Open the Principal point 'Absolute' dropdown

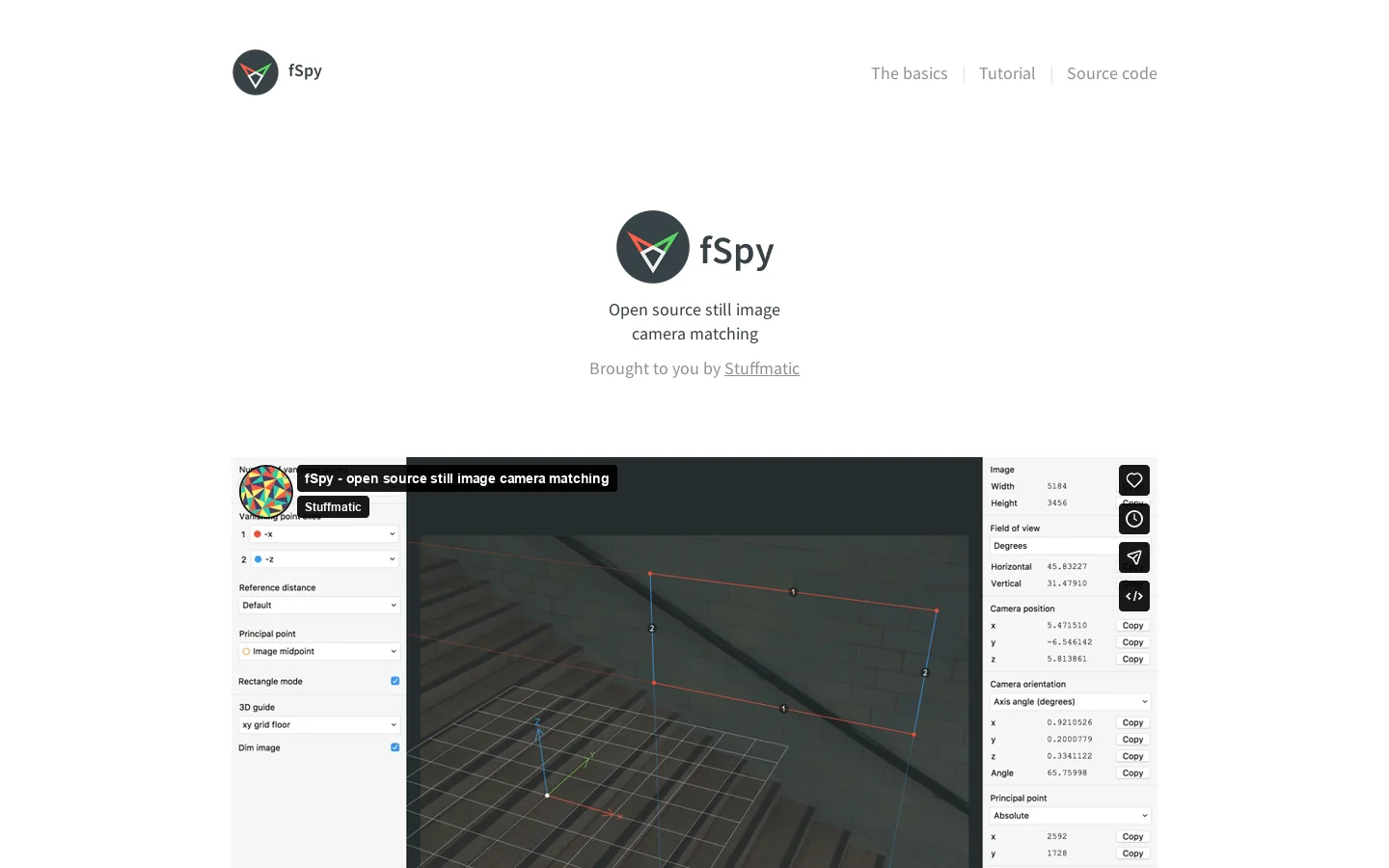pyautogui.click(x=1071, y=816)
